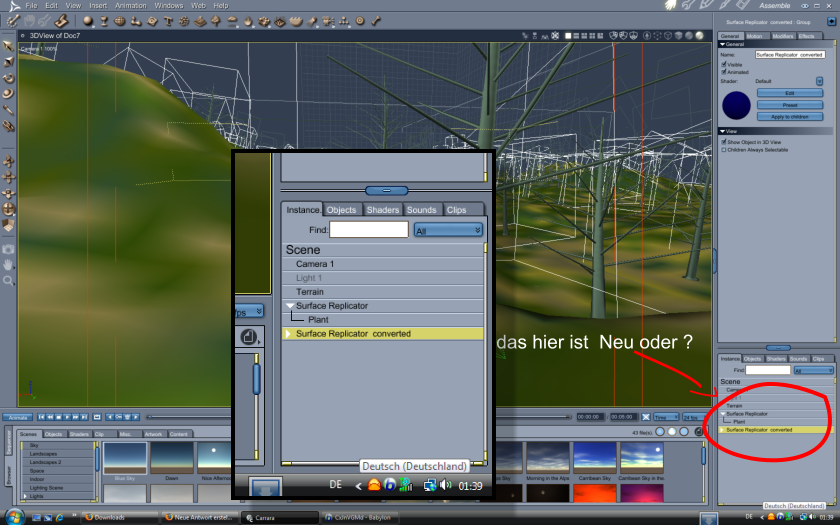Open the Time dropdown on the timeline bar
The image size is (840, 525).
[x=666, y=417]
